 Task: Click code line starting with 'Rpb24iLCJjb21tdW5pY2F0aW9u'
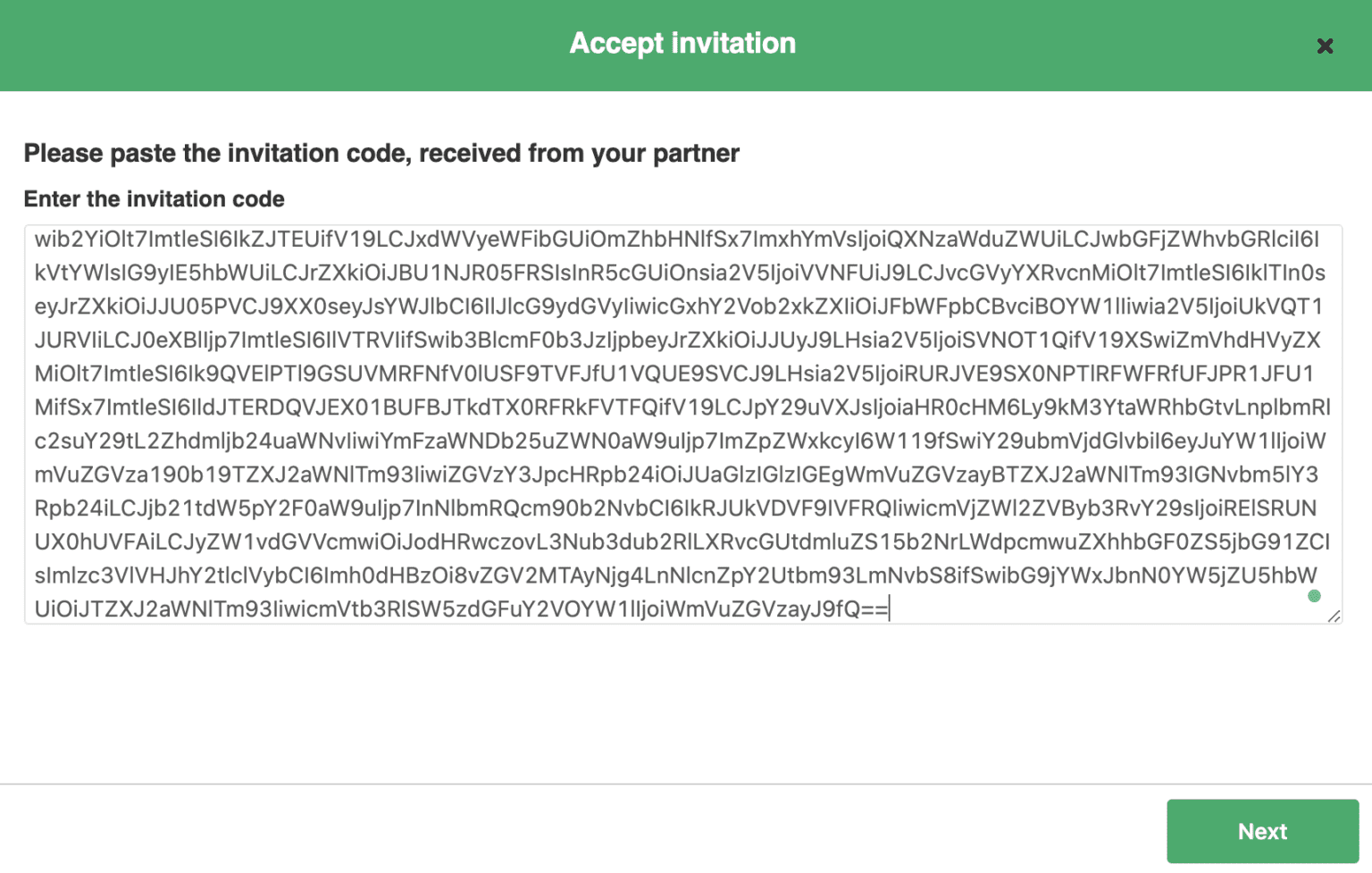[x=676, y=508]
